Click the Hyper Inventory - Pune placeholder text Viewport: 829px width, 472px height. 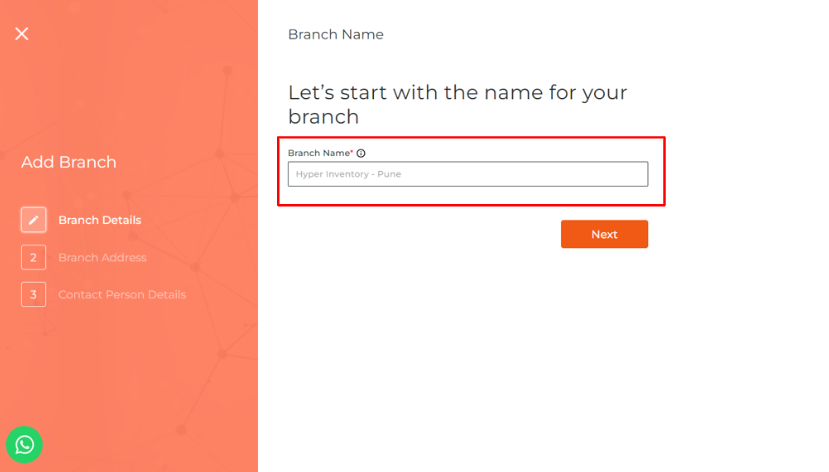(348, 174)
